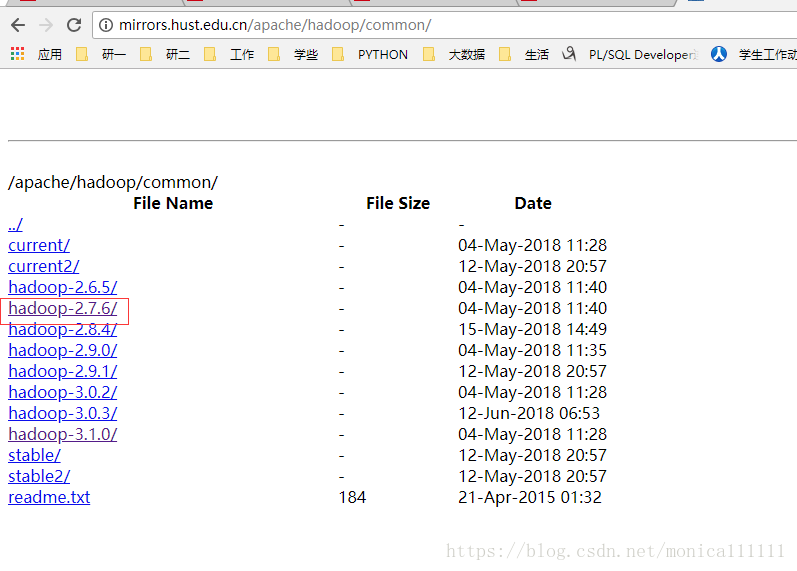Open the 生活 bookmark folder
Screen dimensions: 797x571
click(524, 54)
